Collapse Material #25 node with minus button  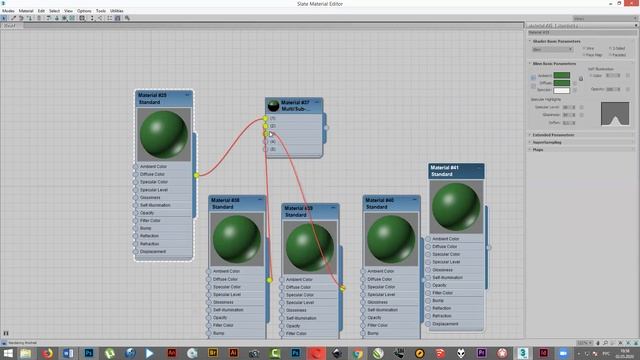pyautogui.click(x=187, y=95)
